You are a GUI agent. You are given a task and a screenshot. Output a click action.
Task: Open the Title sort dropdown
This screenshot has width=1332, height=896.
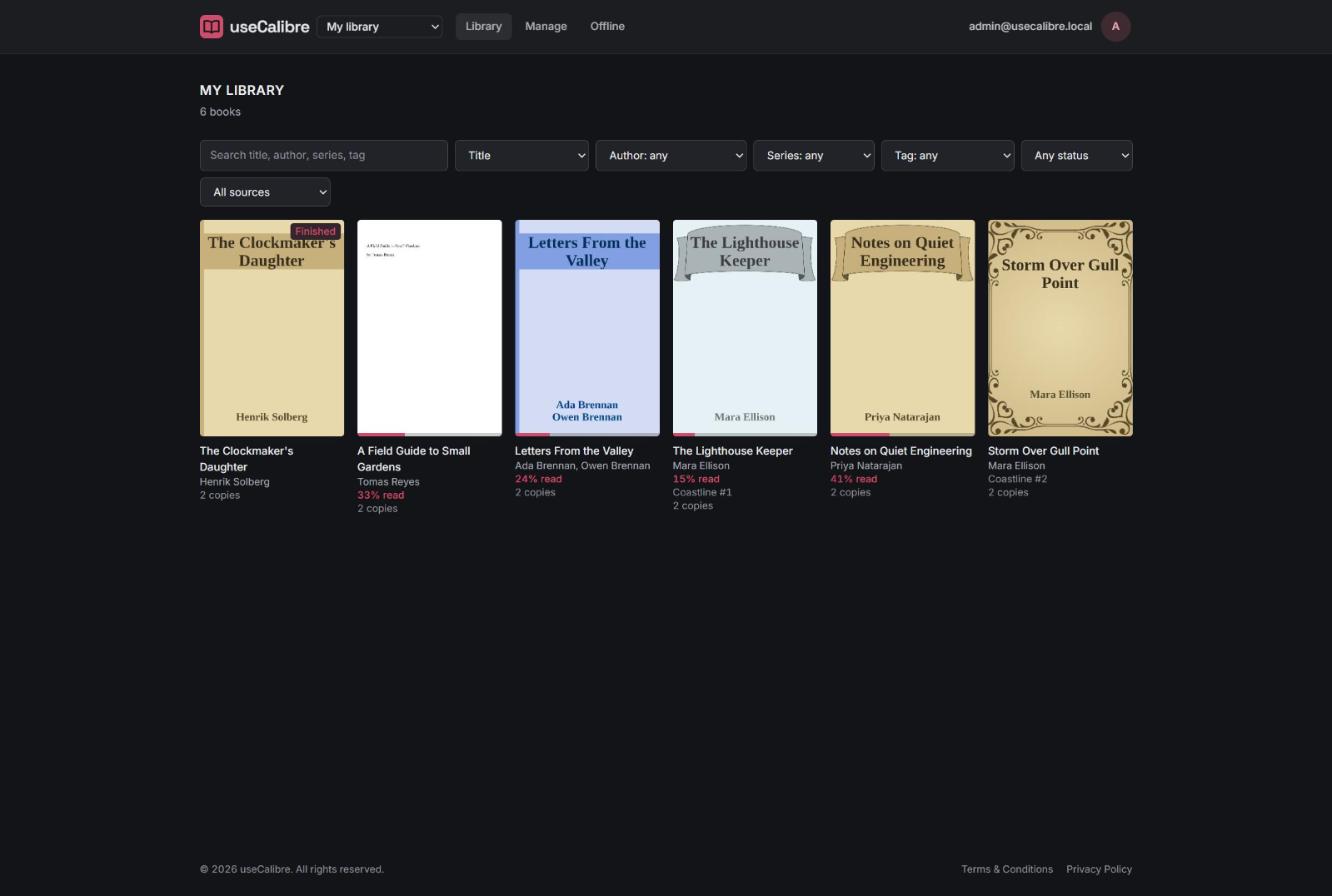click(x=522, y=155)
